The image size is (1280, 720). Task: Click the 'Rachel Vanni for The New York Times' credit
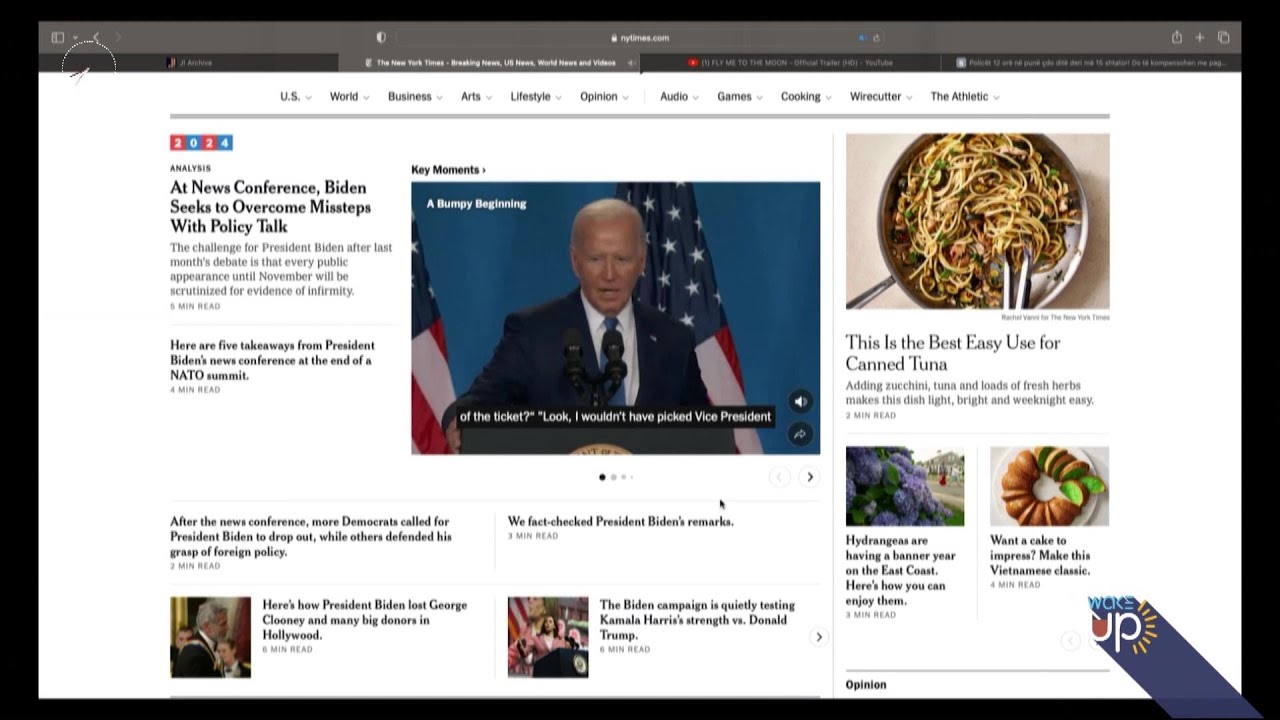click(1055, 318)
